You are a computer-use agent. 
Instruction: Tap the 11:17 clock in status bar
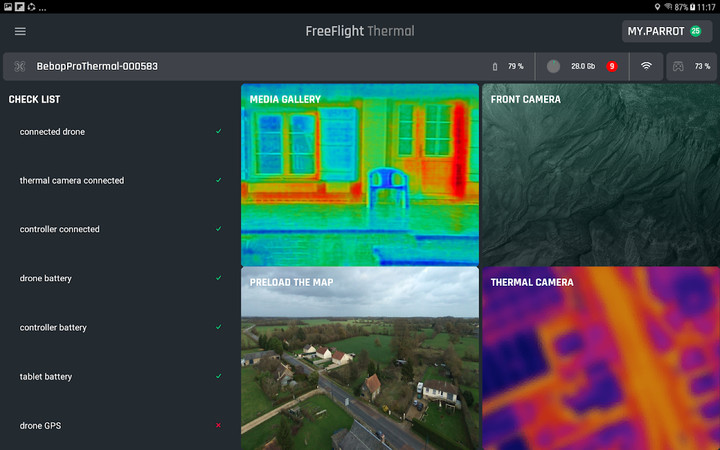pyautogui.click(x=706, y=7)
